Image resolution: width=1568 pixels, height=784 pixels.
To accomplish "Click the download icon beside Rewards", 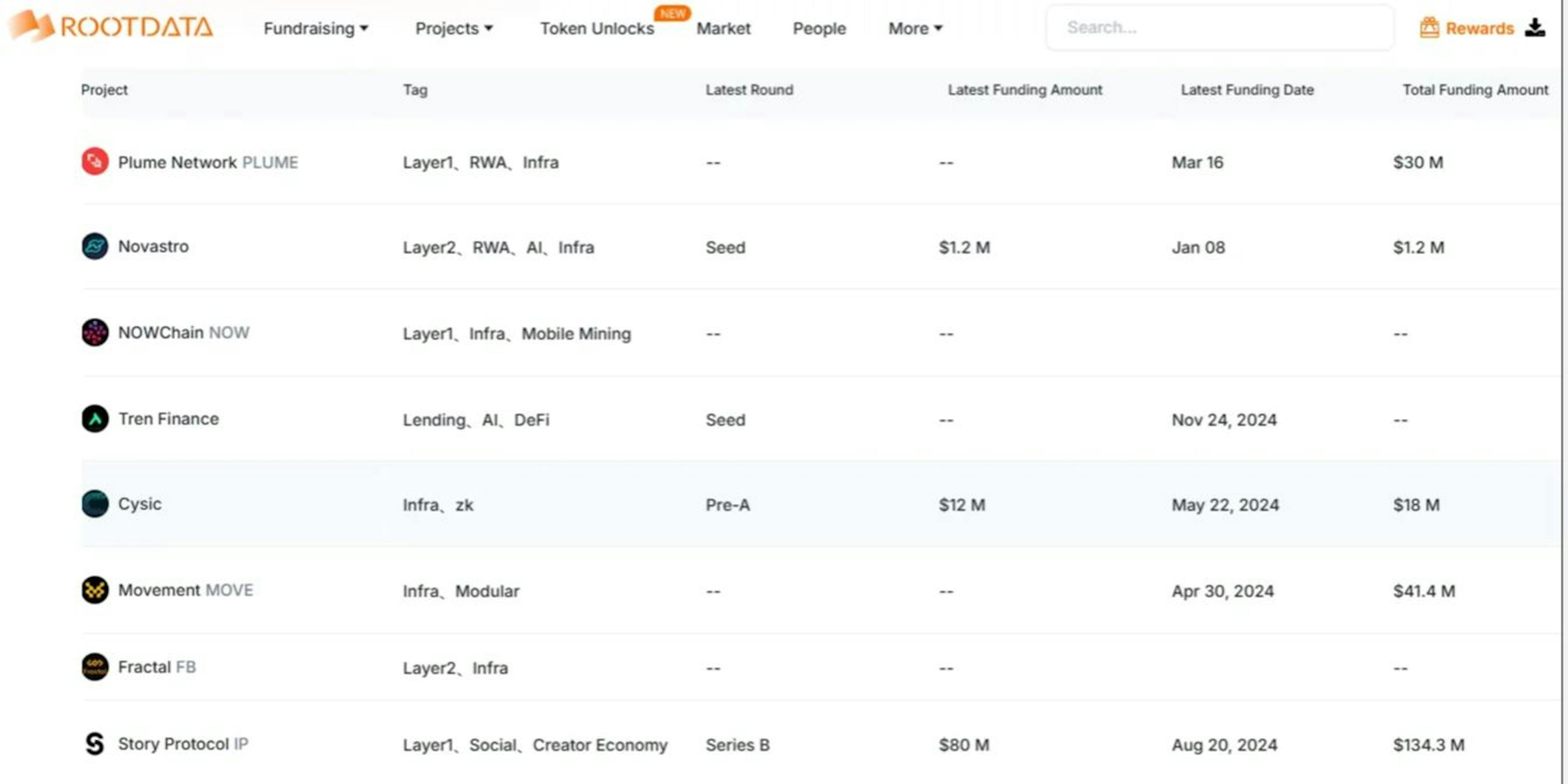I will click(1535, 27).
